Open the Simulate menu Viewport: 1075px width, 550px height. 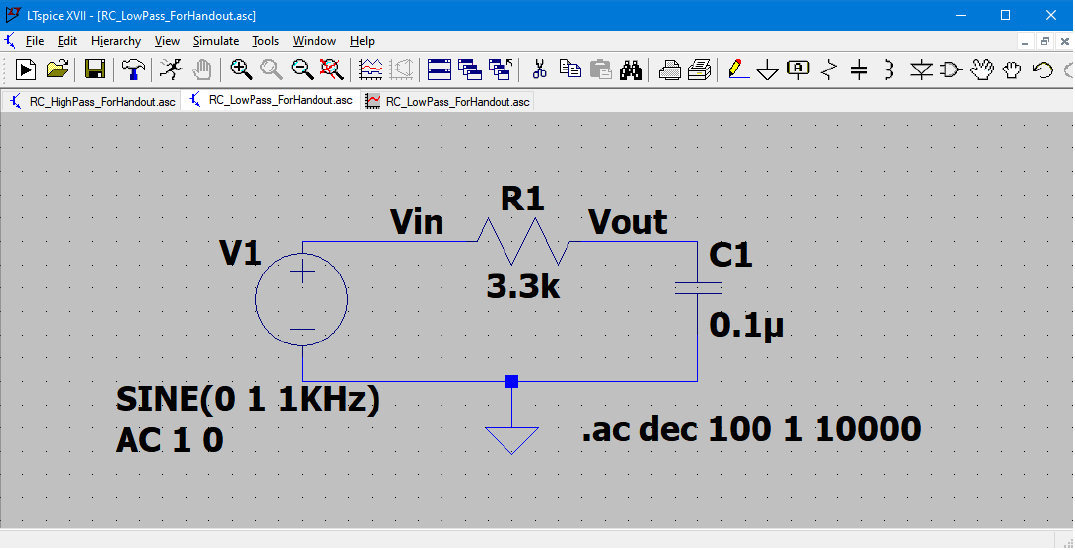click(x=216, y=41)
